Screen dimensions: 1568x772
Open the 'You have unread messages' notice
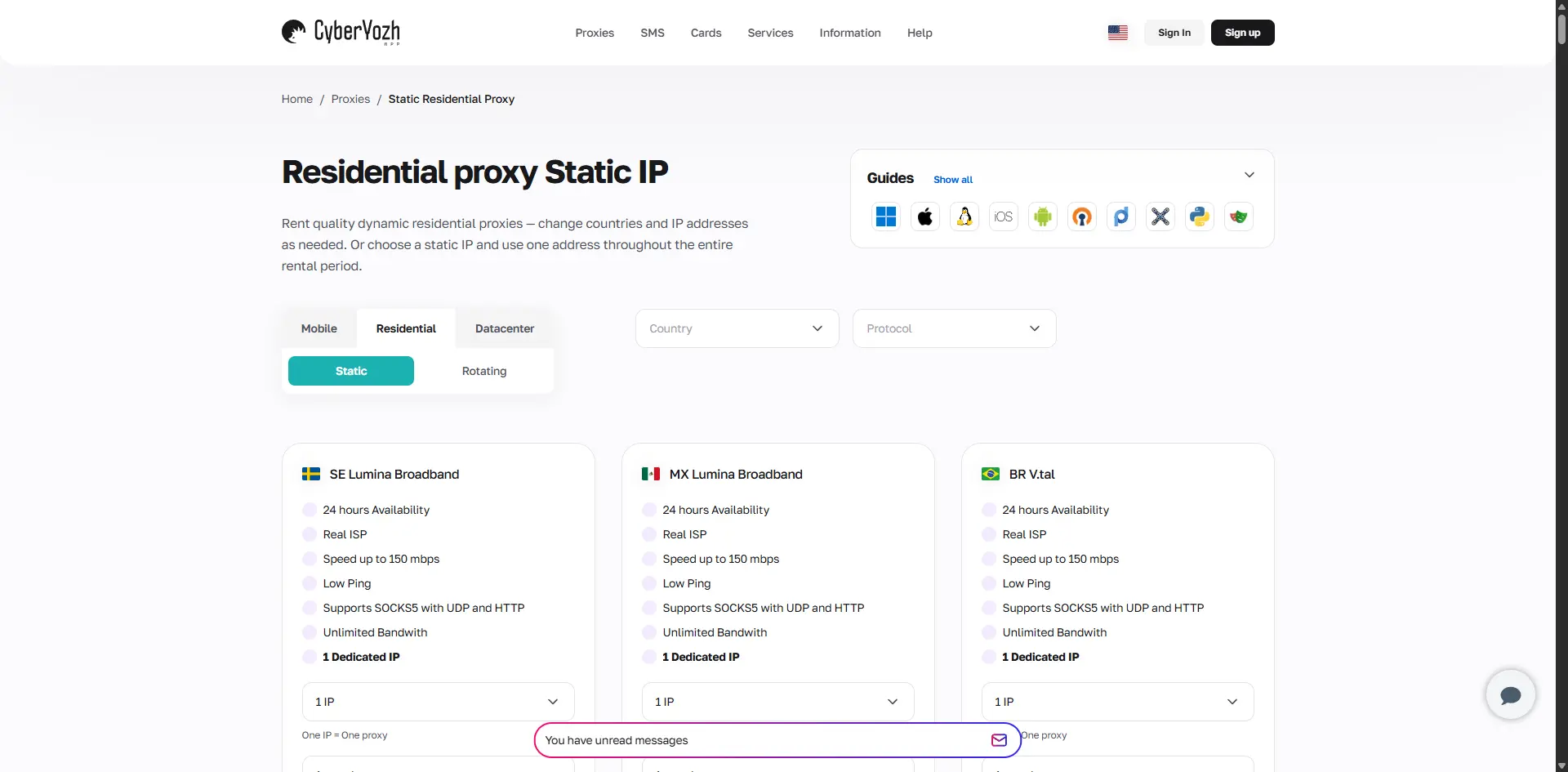tap(777, 740)
